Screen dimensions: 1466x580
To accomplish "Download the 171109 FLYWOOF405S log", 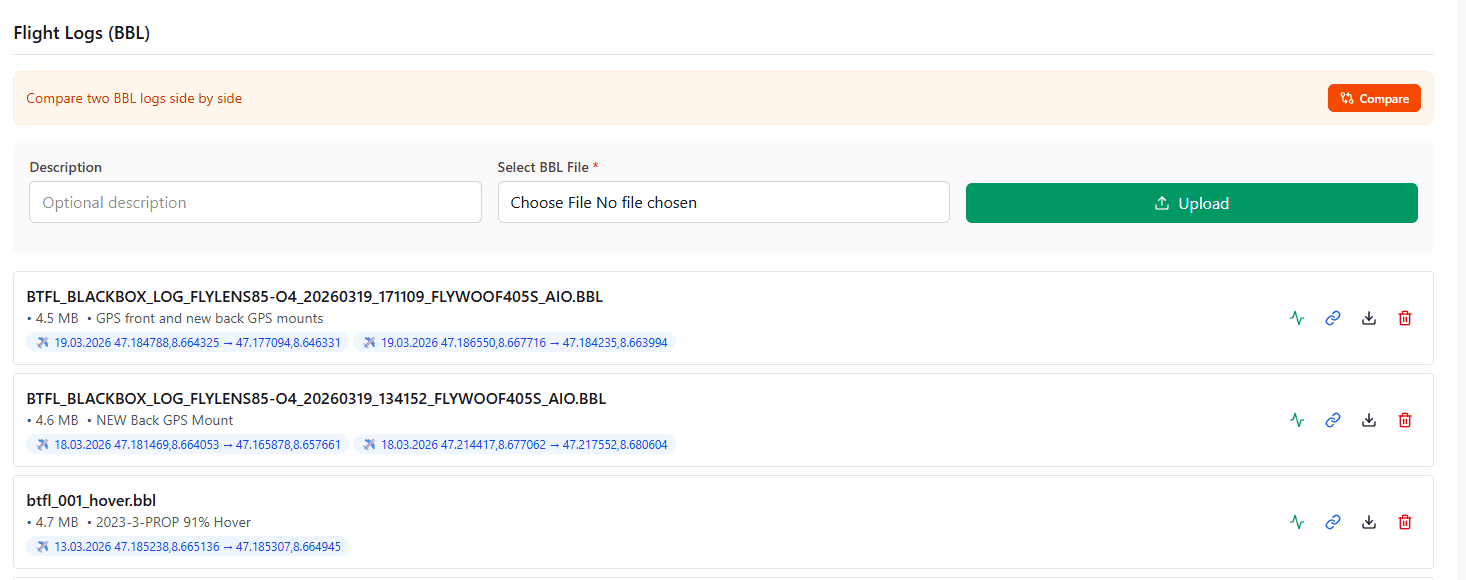I will (x=1369, y=317).
